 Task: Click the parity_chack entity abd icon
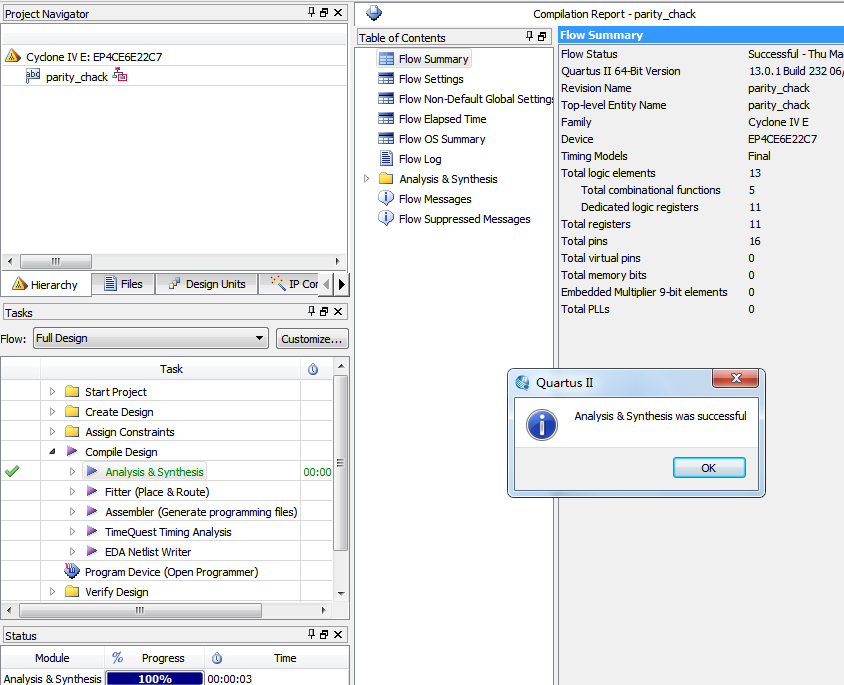[32, 76]
